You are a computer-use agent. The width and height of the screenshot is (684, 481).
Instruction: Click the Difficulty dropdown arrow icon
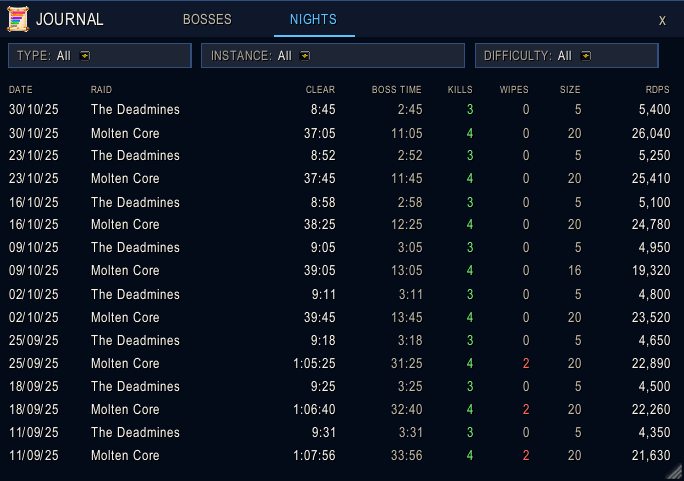click(586, 56)
